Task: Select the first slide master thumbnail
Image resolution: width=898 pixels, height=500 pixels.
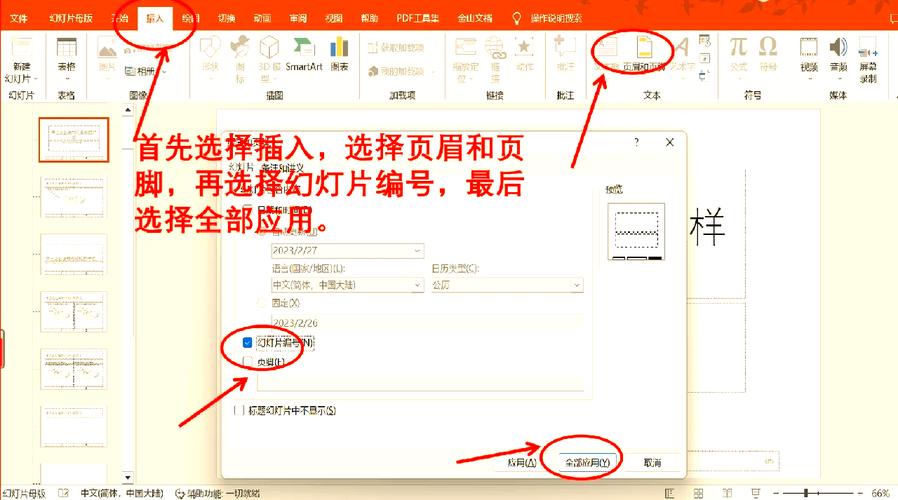Action: coord(73,139)
